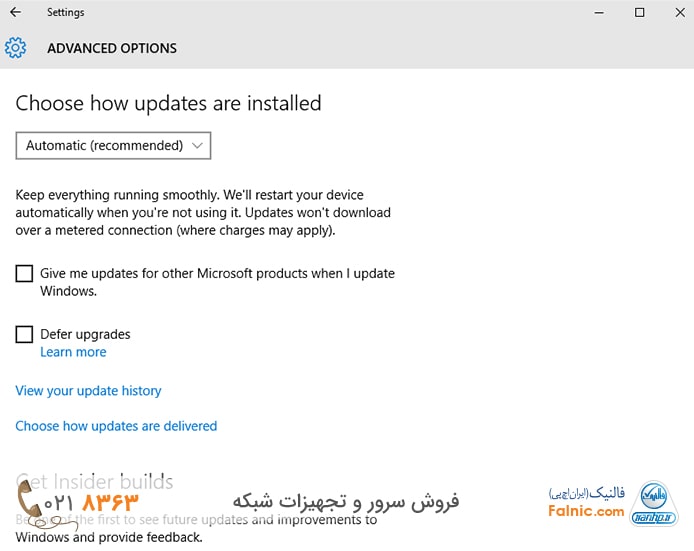694x551 pixels.
Task: Click the ADVANCED OPTIONS page title
Action: [112, 48]
